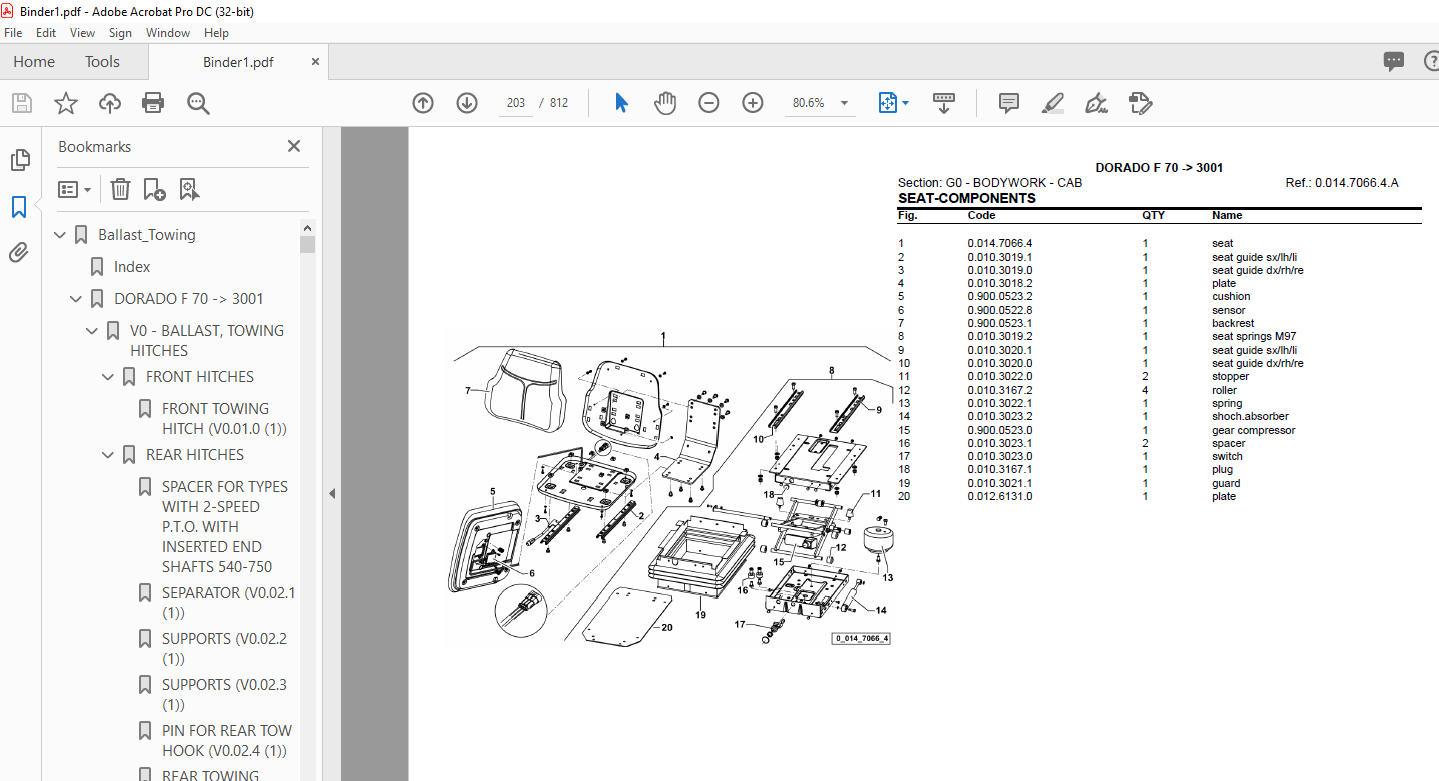Toggle scrolling mode icon
Screen dimensions: 1439x781
pyautogui.click(x=944, y=103)
